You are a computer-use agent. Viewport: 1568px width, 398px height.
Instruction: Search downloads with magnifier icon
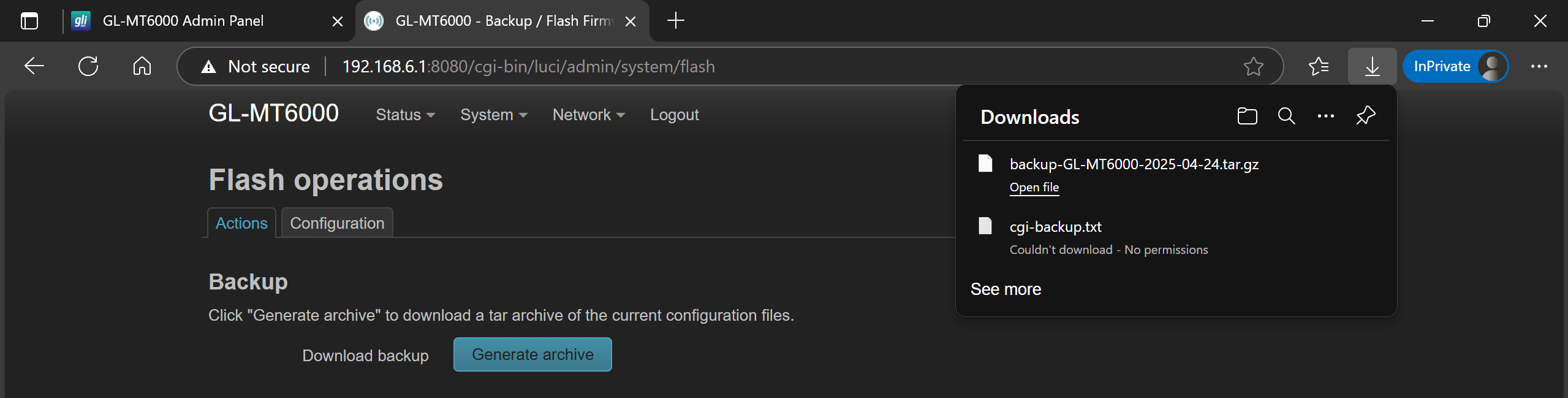click(1286, 116)
